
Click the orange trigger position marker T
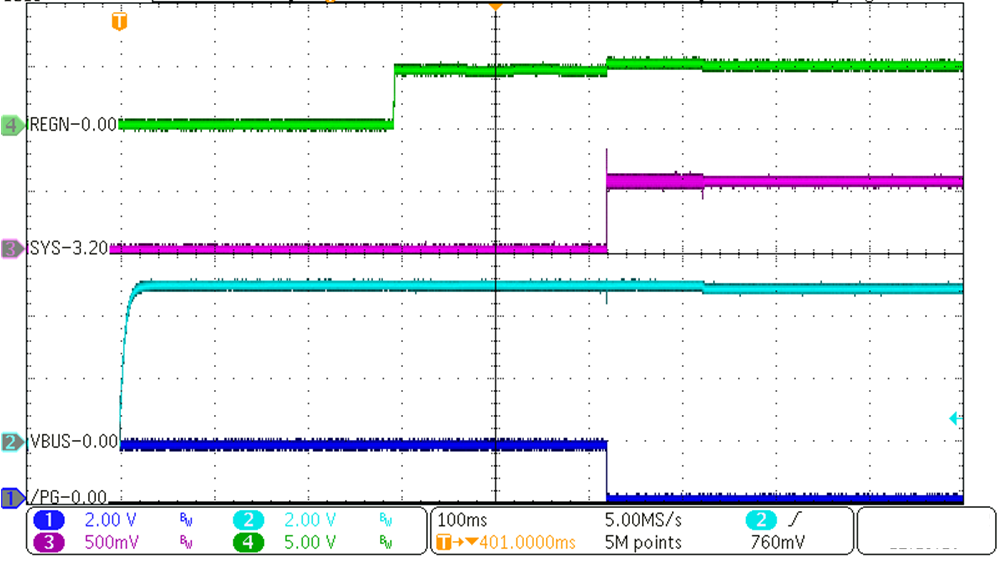(x=119, y=21)
